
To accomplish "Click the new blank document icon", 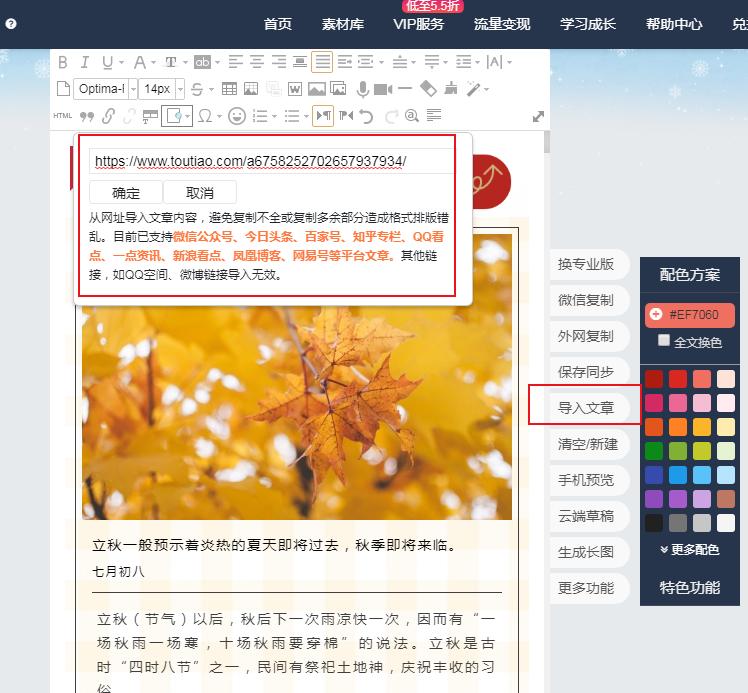I will pos(63,89).
